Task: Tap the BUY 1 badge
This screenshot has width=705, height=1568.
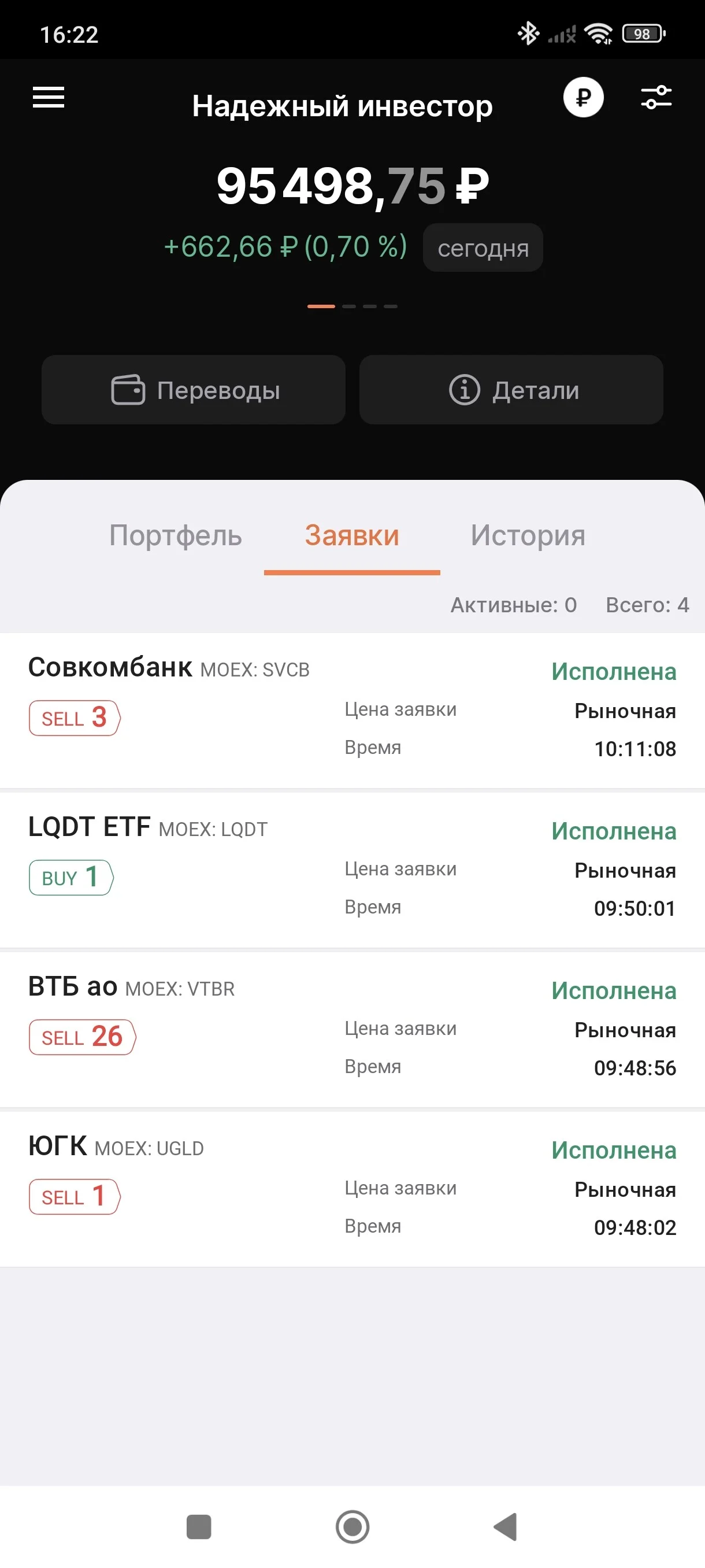Action: coord(71,878)
